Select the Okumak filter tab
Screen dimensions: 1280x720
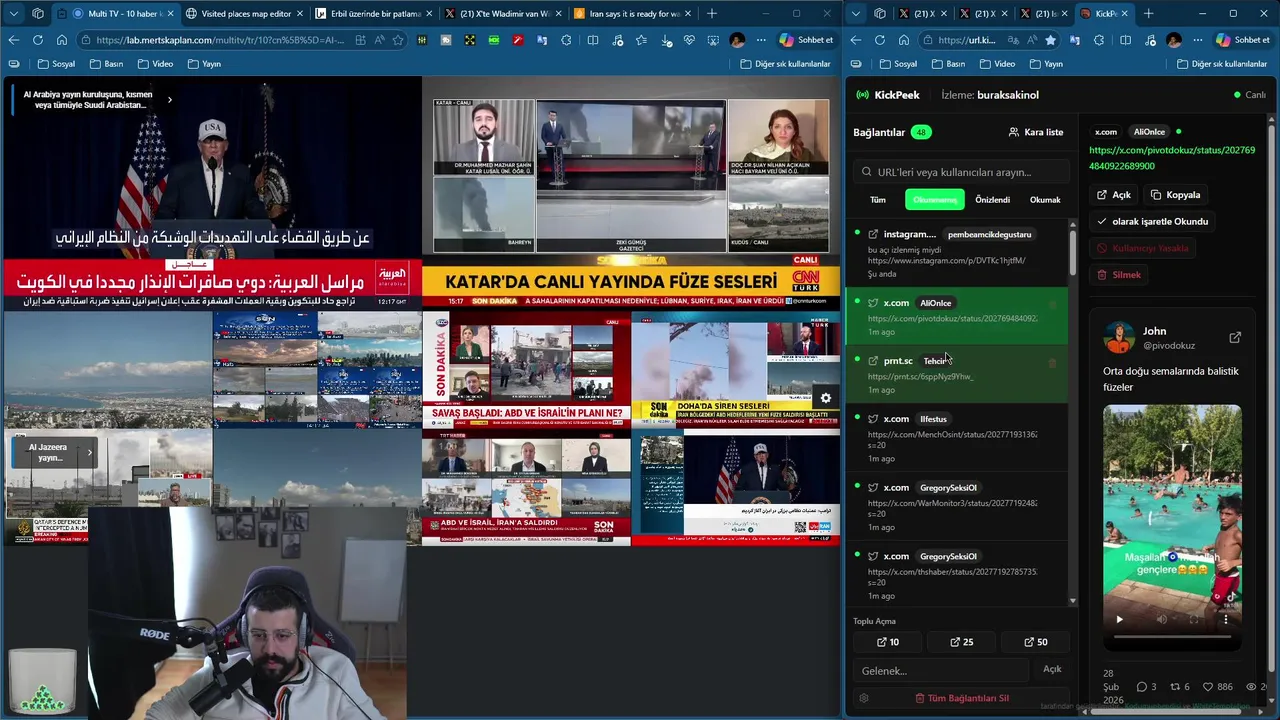1045,200
